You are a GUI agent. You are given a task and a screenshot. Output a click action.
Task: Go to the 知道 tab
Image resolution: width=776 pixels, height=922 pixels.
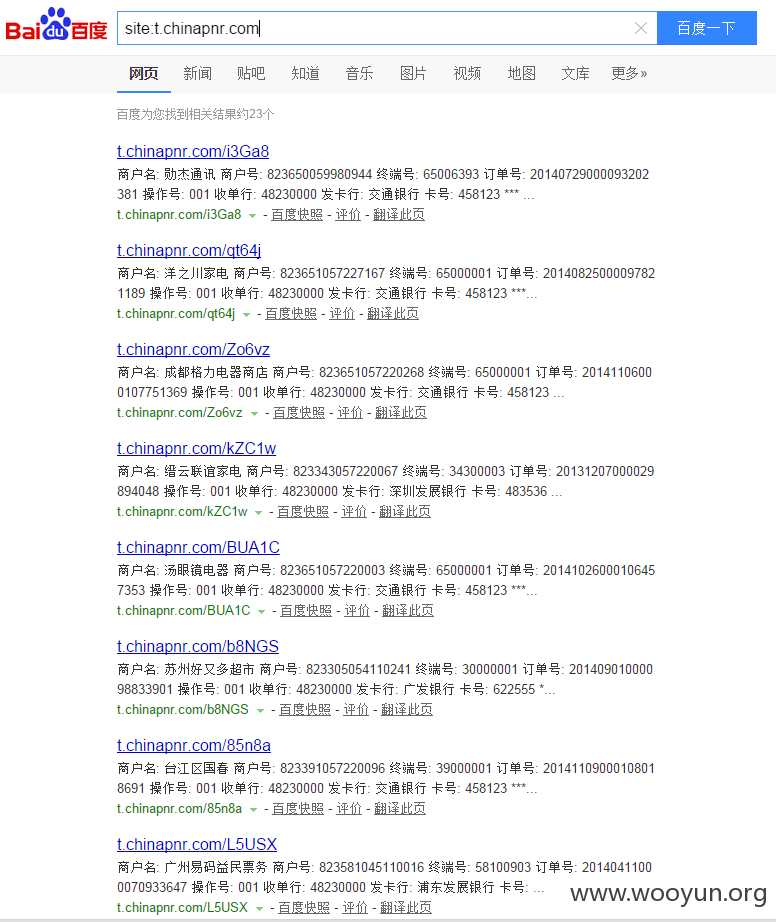coord(305,74)
